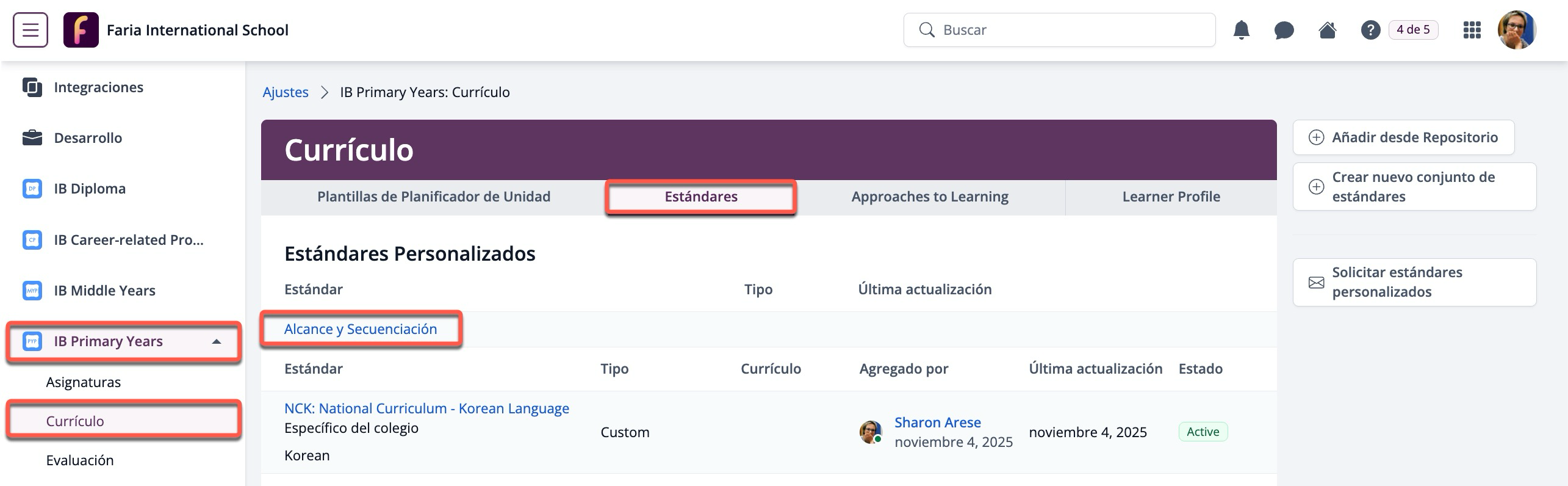Viewport: 1568px width, 486px height.
Task: Click Sharon Arese's small avatar
Action: pos(871,432)
